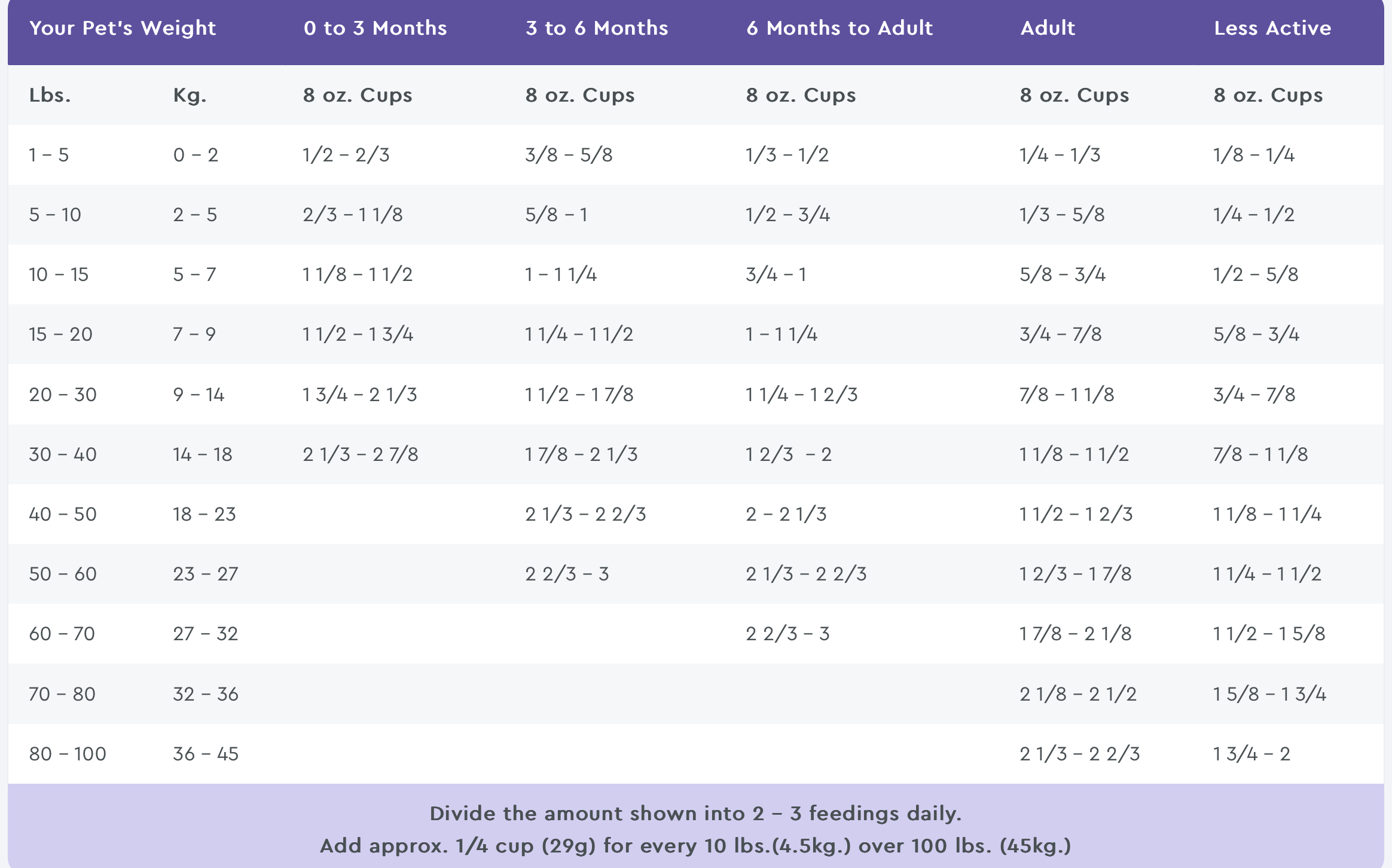The image size is (1392, 868).
Task: Click the "Kg." subheader label
Action: [x=190, y=95]
